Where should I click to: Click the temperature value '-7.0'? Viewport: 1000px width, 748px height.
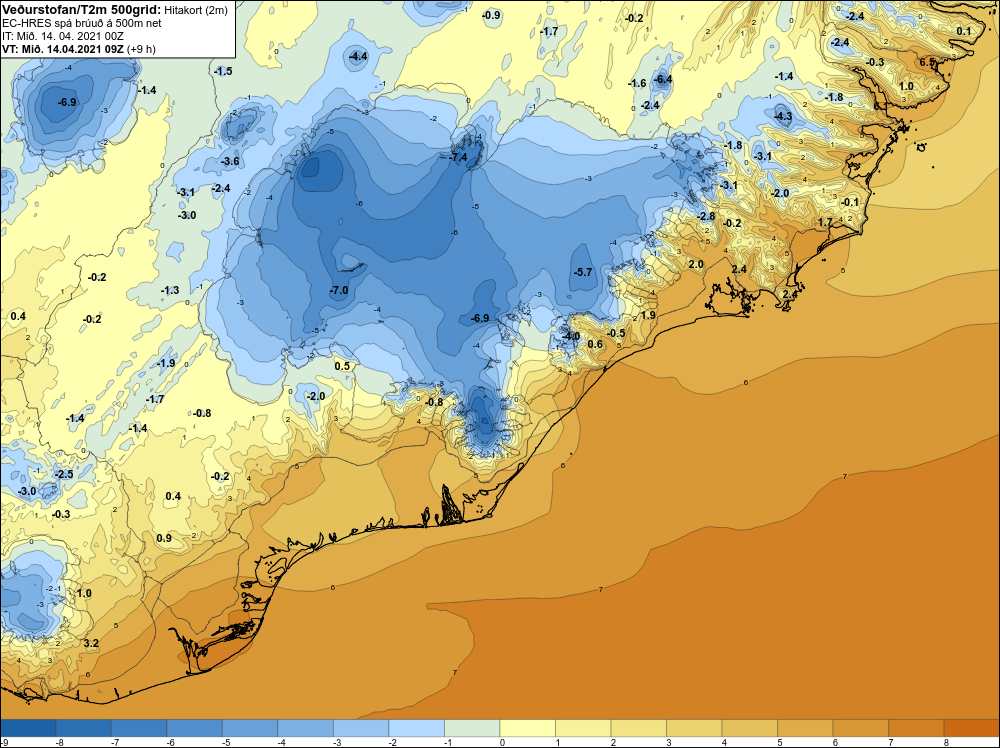pyautogui.click(x=339, y=290)
